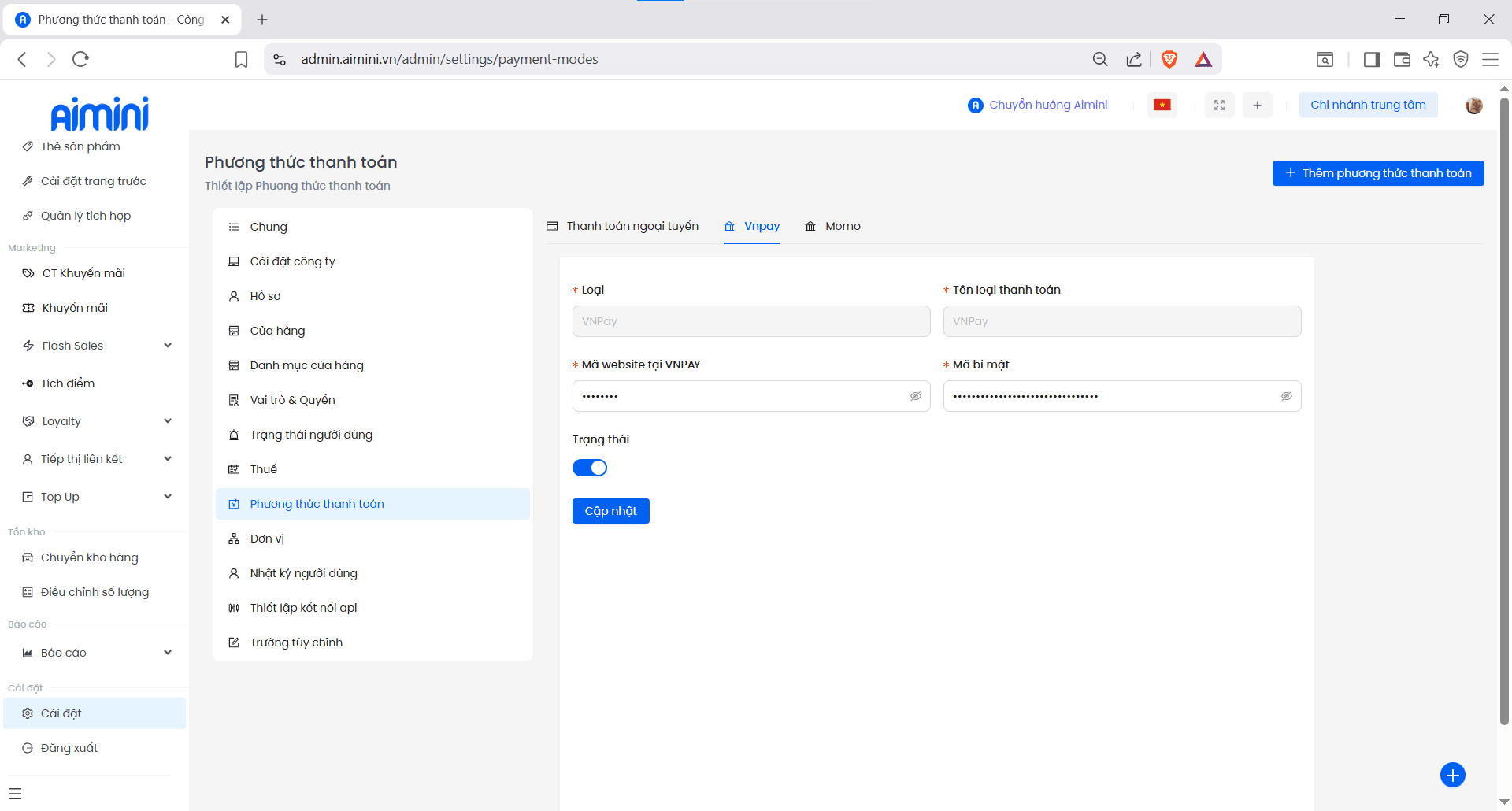Show the Mã website tại VNPAY value
1512x811 pixels.
(x=916, y=396)
